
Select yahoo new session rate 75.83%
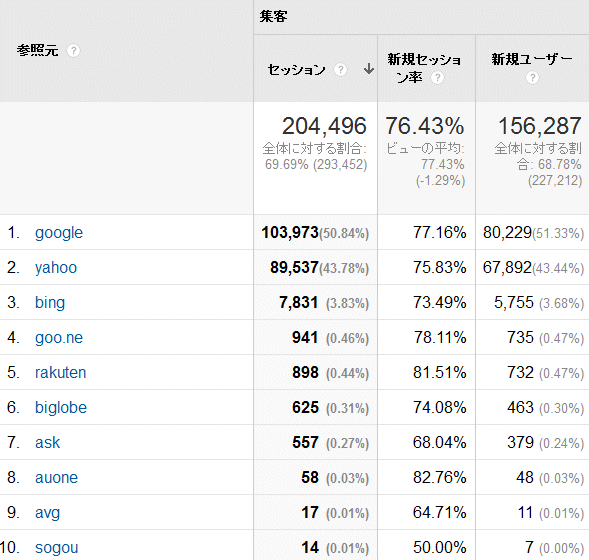[439, 267]
